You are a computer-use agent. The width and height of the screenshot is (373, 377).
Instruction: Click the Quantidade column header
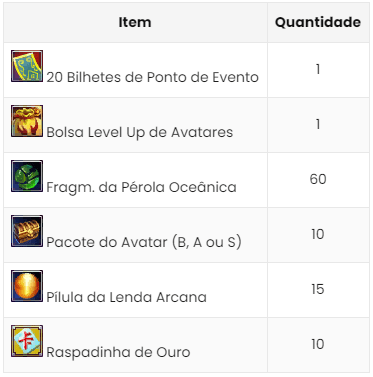coord(318,22)
